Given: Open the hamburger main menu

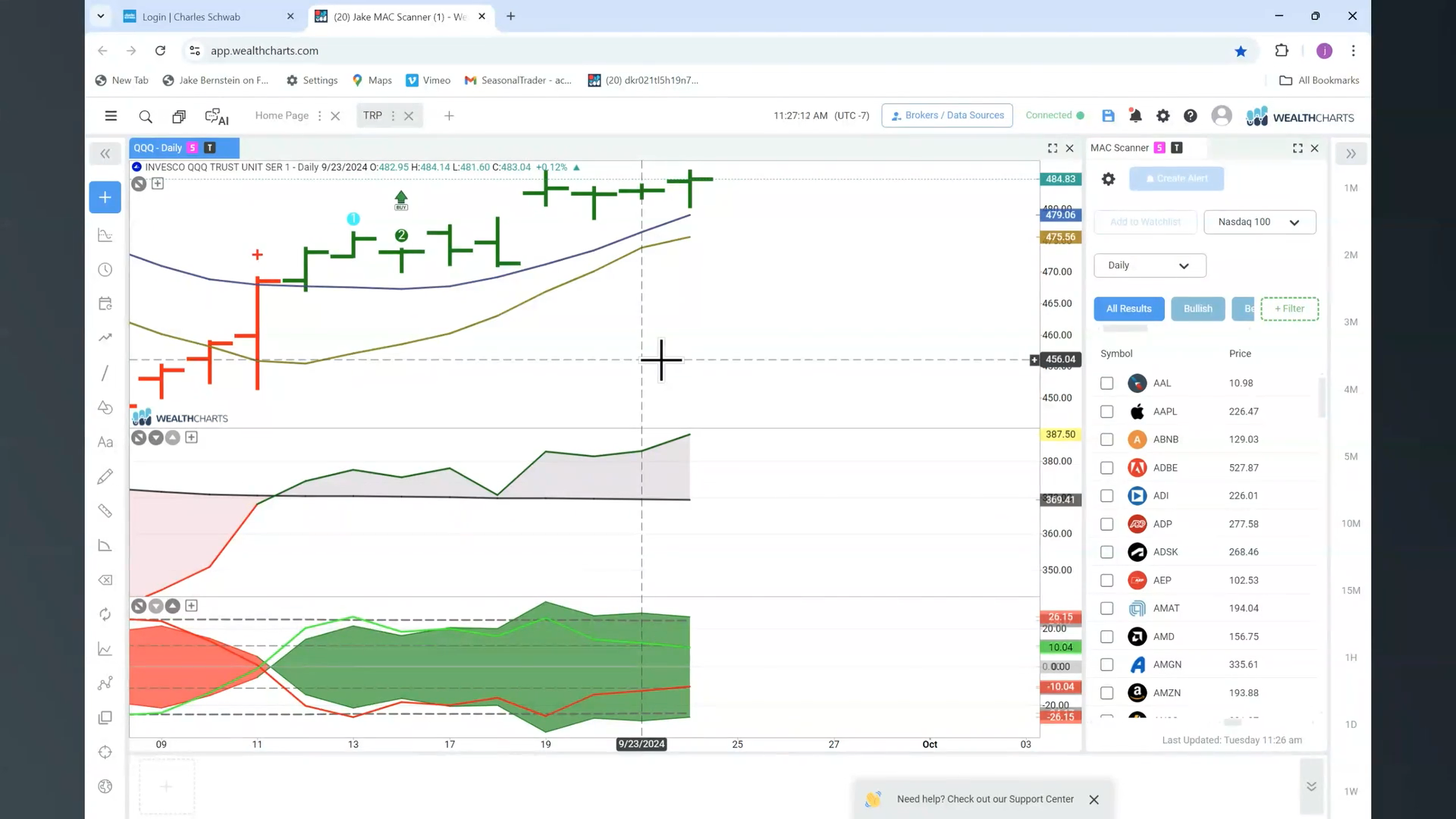Looking at the screenshot, I should click(x=111, y=116).
